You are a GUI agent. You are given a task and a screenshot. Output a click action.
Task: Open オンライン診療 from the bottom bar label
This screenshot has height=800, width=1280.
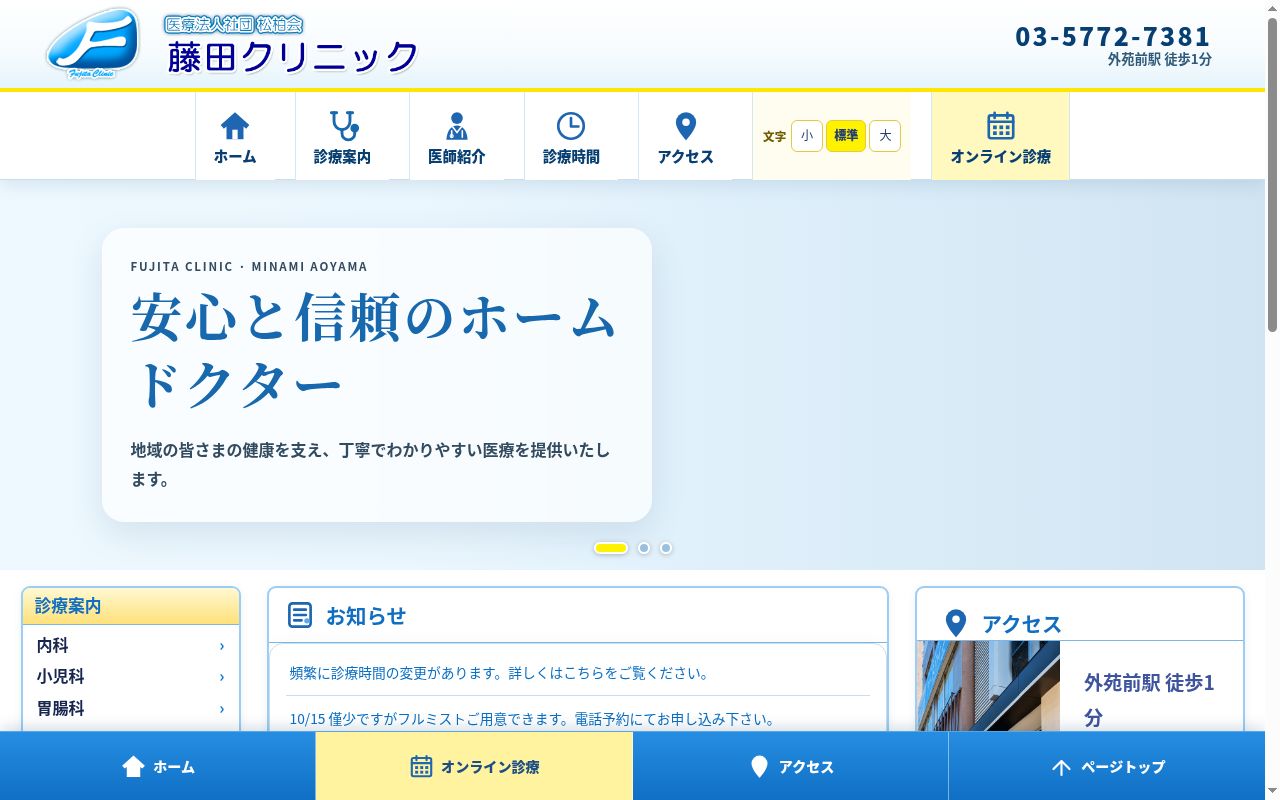tap(490, 767)
